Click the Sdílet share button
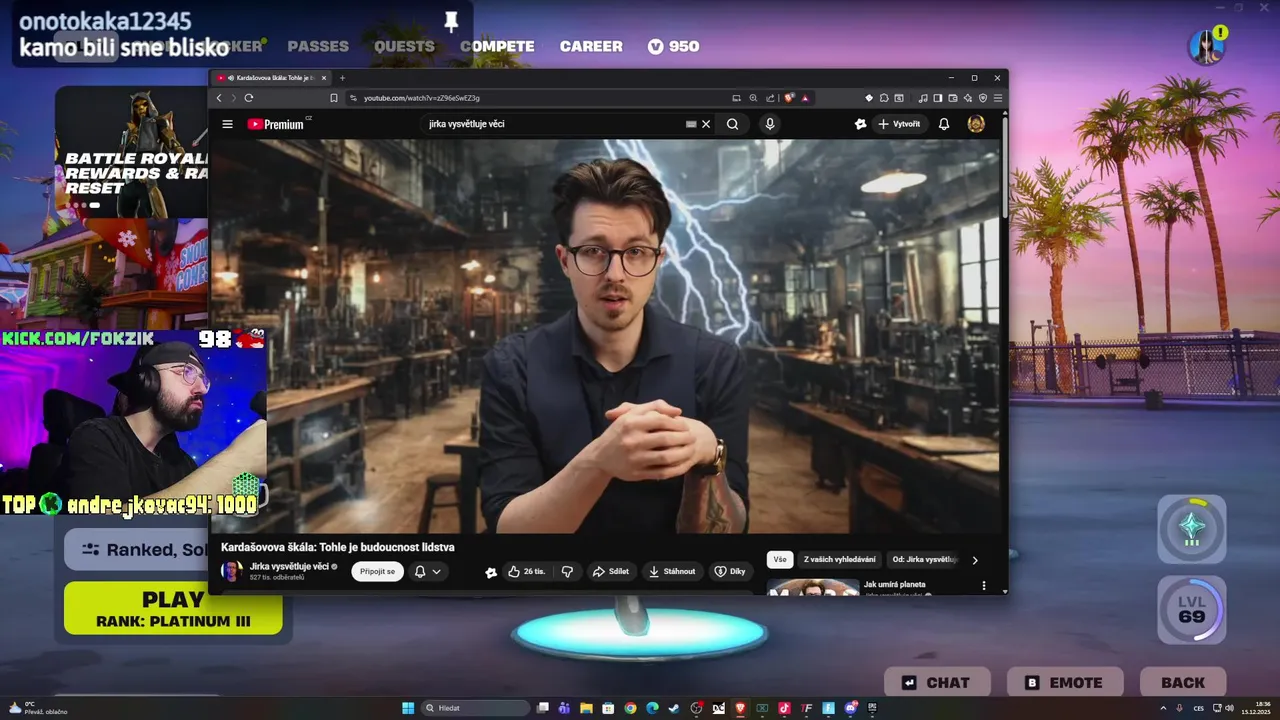The image size is (1280, 720). coord(610,571)
